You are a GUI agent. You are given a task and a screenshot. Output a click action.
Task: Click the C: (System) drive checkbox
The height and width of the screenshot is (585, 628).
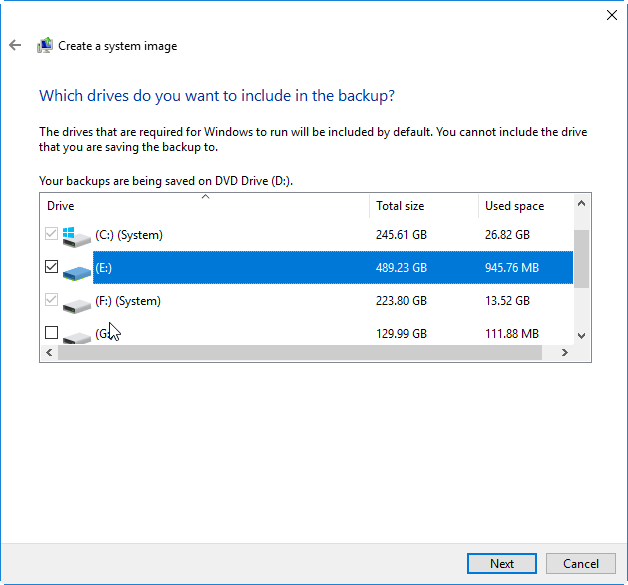(x=52, y=235)
